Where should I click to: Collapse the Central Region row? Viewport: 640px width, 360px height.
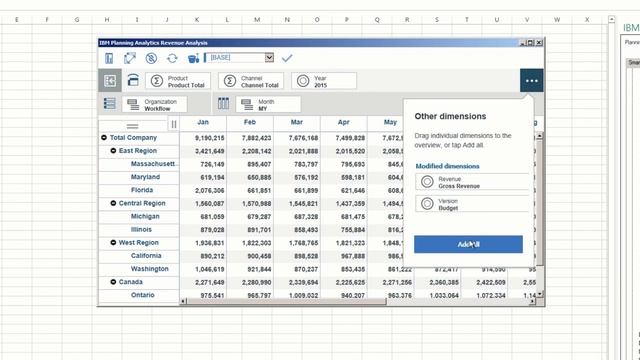(113, 203)
